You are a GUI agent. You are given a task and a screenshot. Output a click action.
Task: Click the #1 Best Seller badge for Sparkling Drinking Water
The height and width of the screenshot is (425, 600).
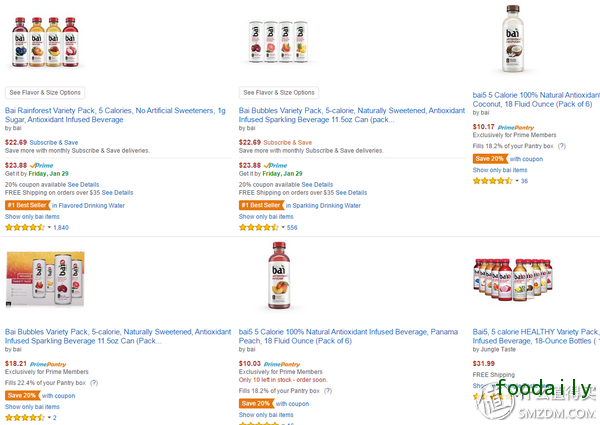pos(261,204)
